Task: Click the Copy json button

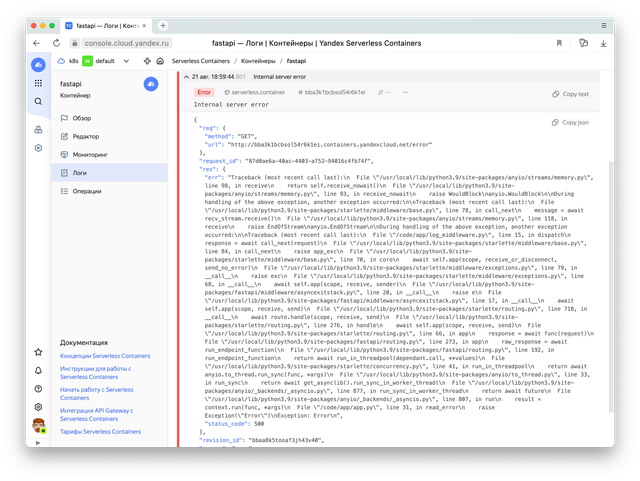Action: pyautogui.click(x=570, y=122)
